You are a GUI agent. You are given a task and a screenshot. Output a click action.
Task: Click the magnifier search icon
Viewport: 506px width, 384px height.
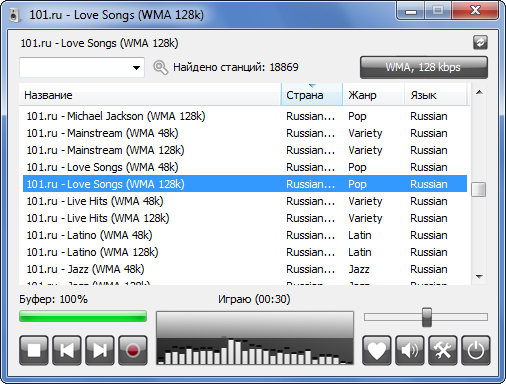pyautogui.click(x=160, y=67)
